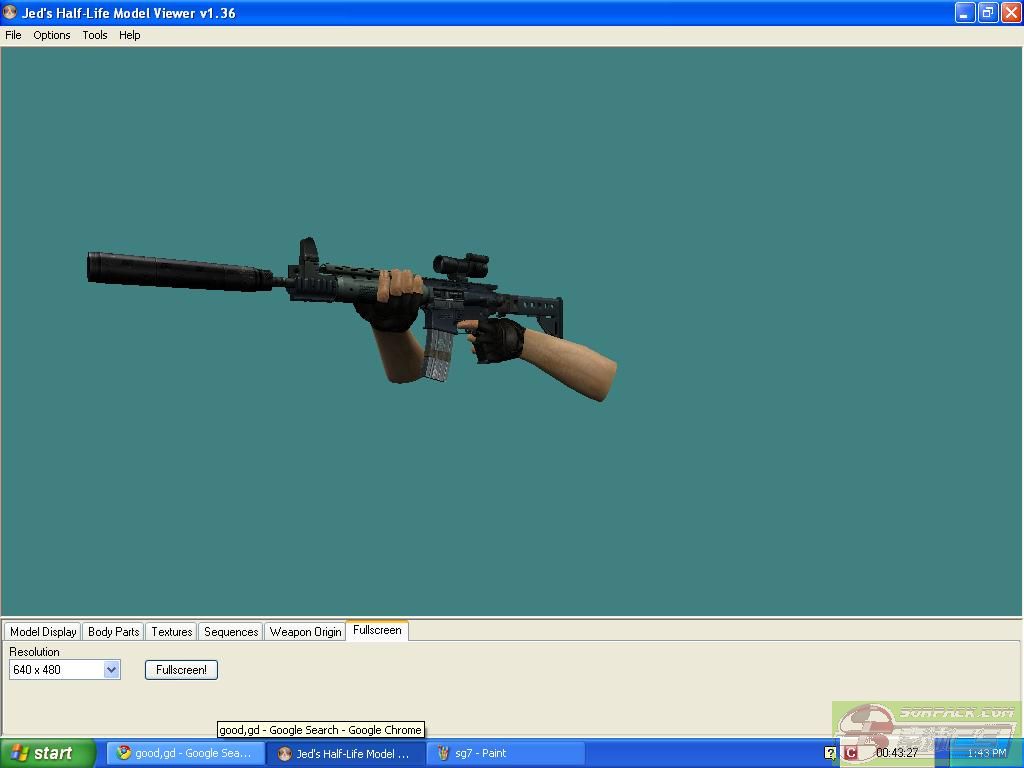This screenshot has width=1024, height=768.
Task: Open the Help menu
Action: [x=130, y=35]
